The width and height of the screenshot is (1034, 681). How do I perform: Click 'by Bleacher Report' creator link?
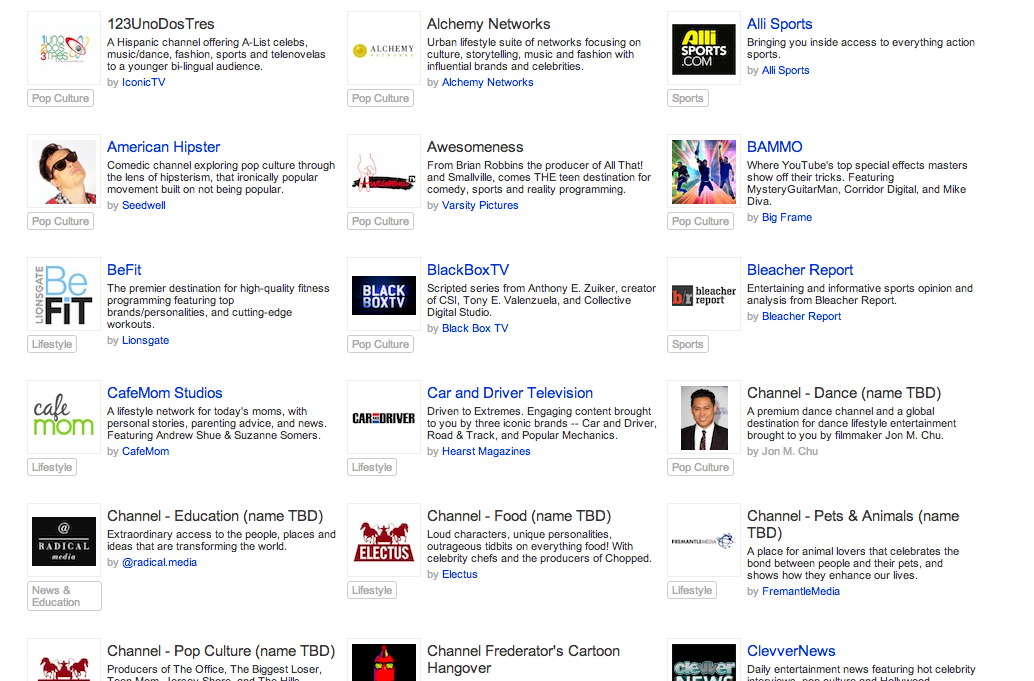801,316
